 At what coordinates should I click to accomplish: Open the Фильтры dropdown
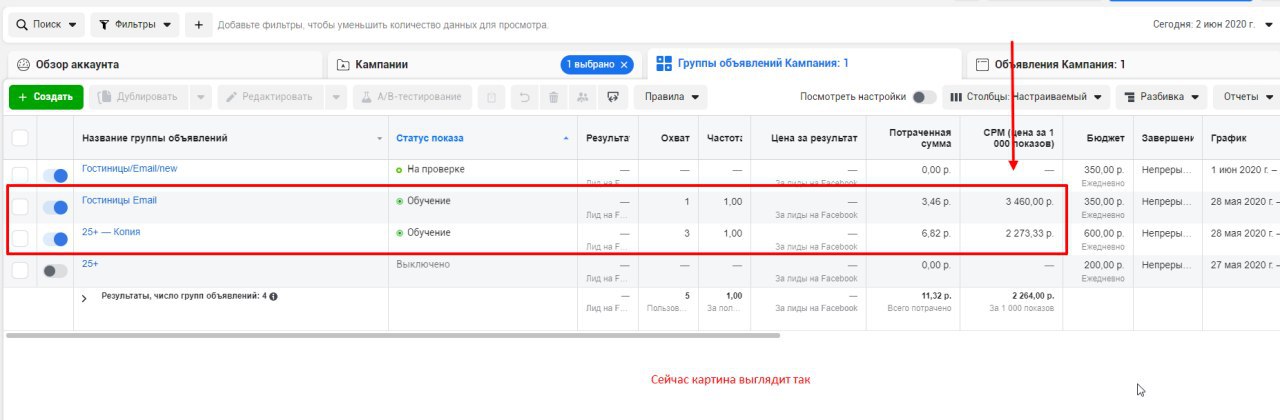click(x=135, y=24)
